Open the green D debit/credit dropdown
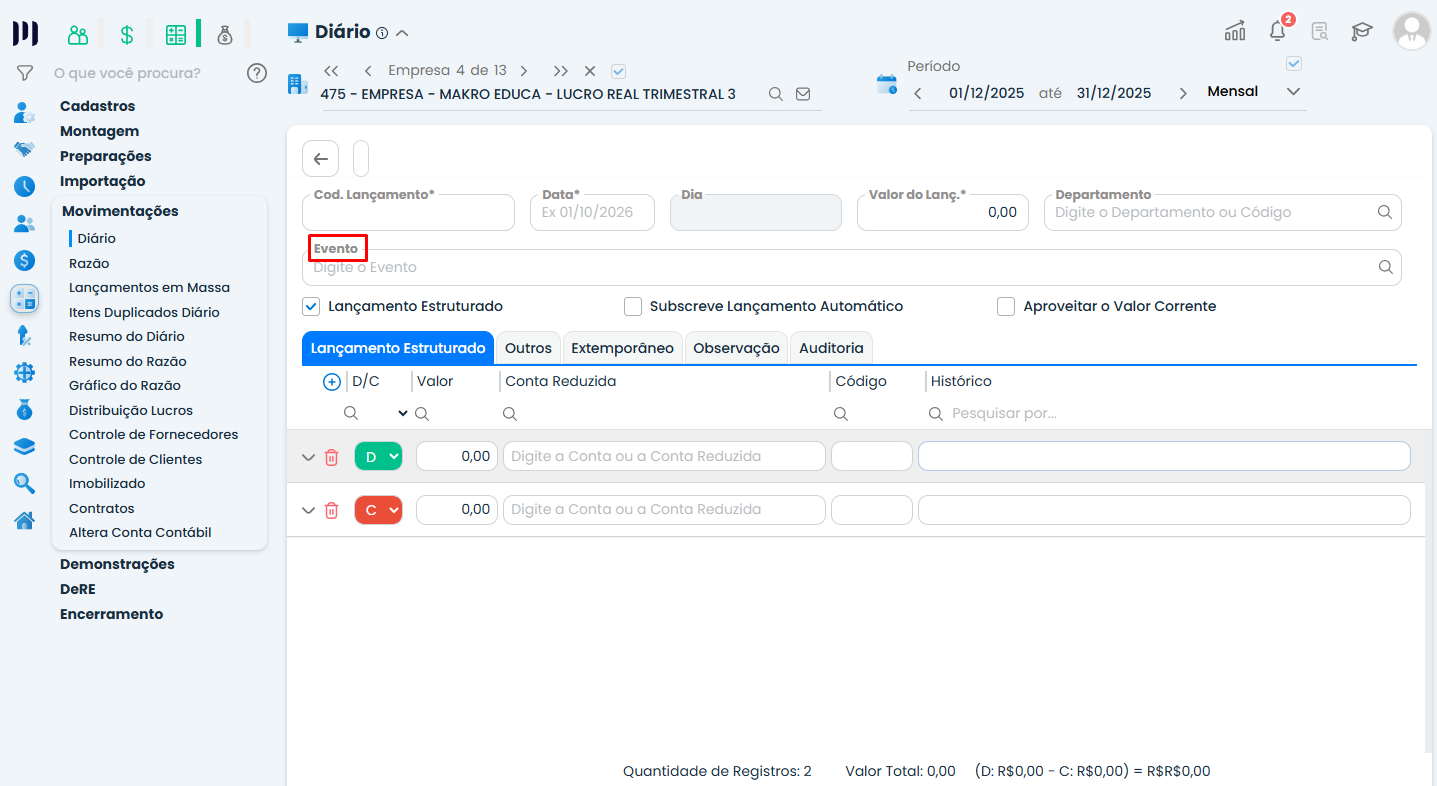Viewport: 1437px width, 786px height. (378, 457)
